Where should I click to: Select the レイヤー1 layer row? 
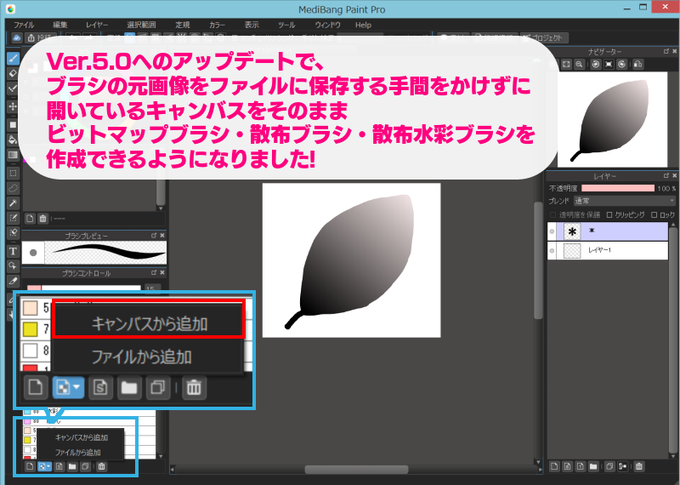608,250
